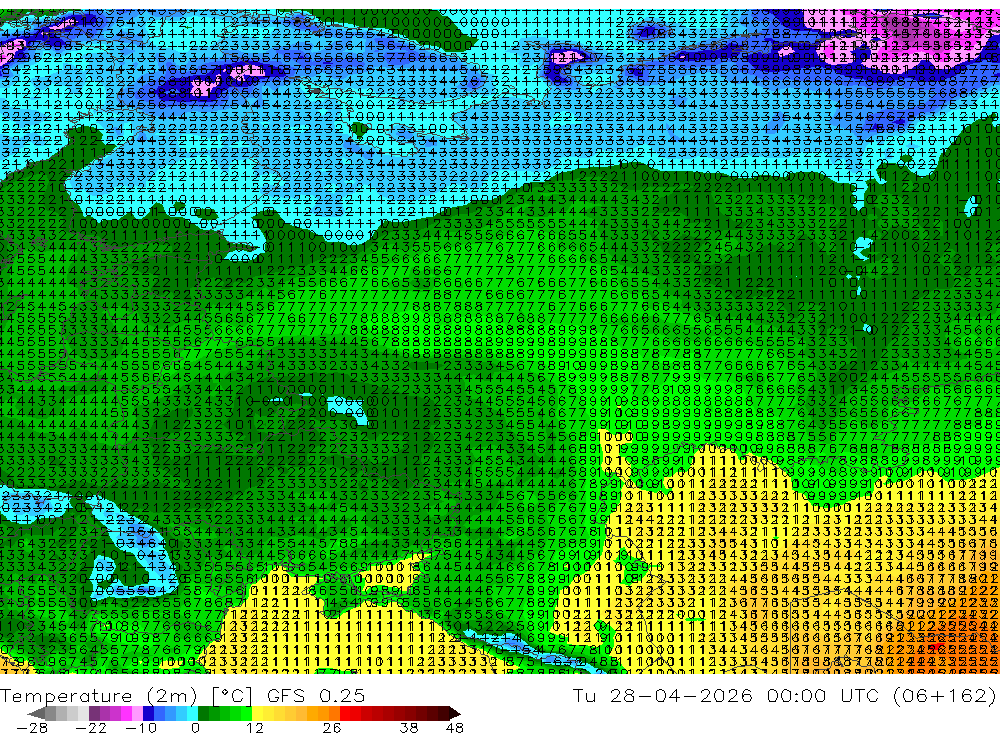
Task: Click the "00:00 UTC" time text
Action: (x=823, y=696)
